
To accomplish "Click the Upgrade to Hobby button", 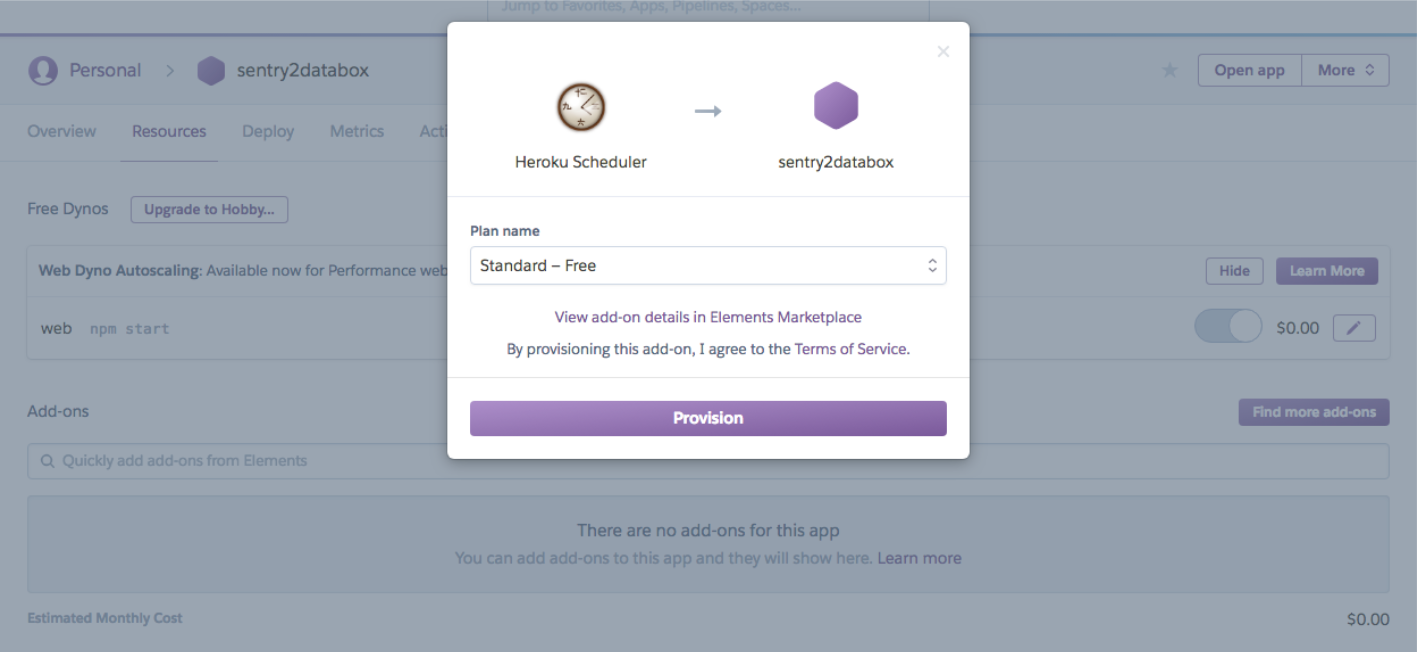I will pyautogui.click(x=209, y=210).
